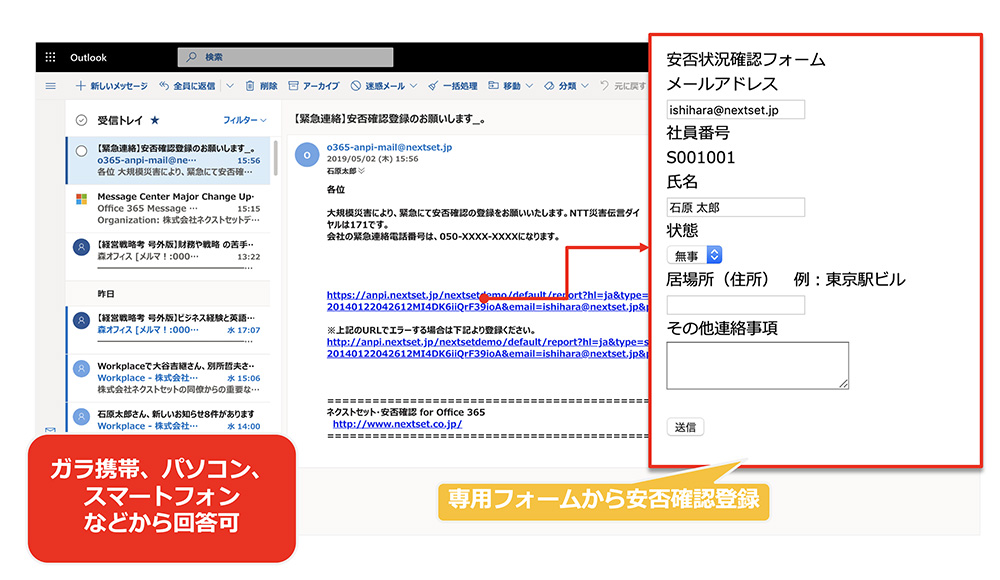Open the 状態 dropdown showing 無事
The image size is (1000, 580).
(695, 255)
